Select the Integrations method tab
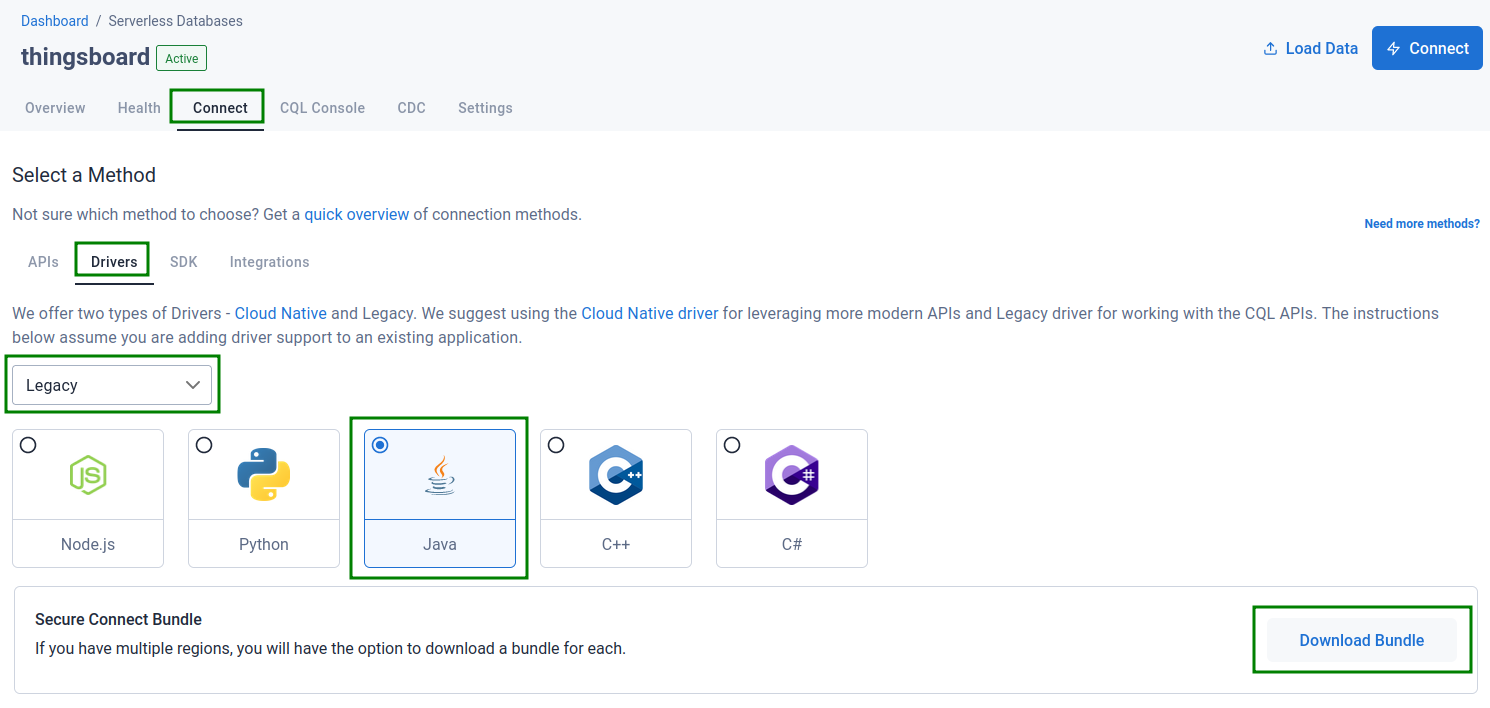 pyautogui.click(x=269, y=262)
